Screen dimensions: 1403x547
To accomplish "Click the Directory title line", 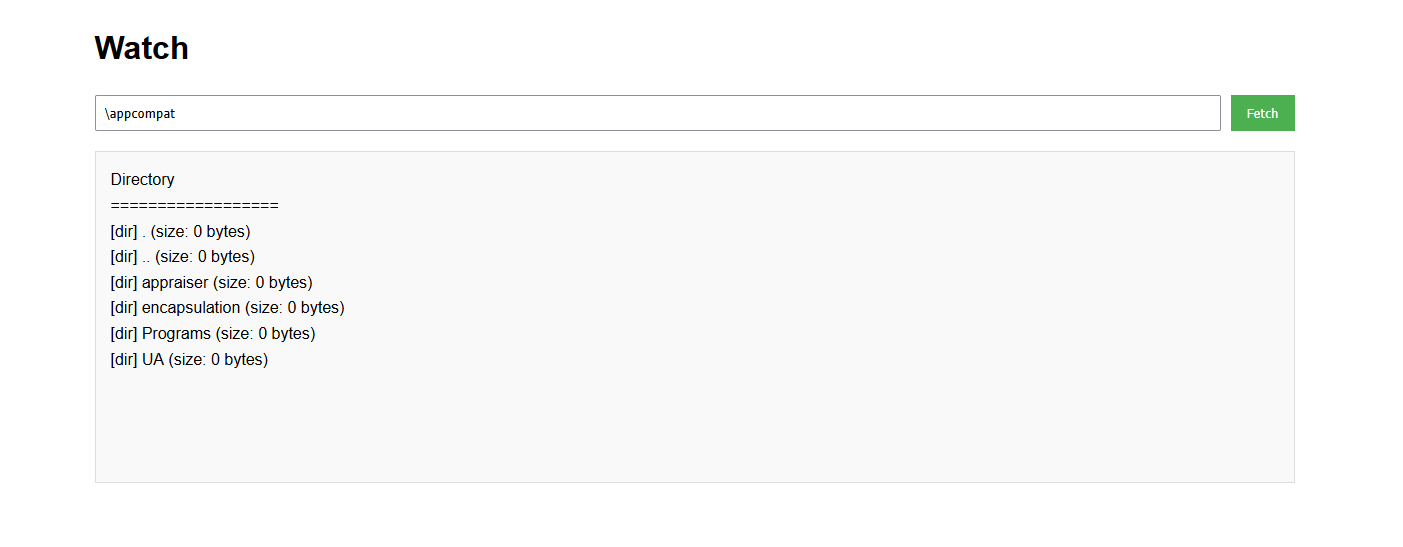I will (x=143, y=180).
